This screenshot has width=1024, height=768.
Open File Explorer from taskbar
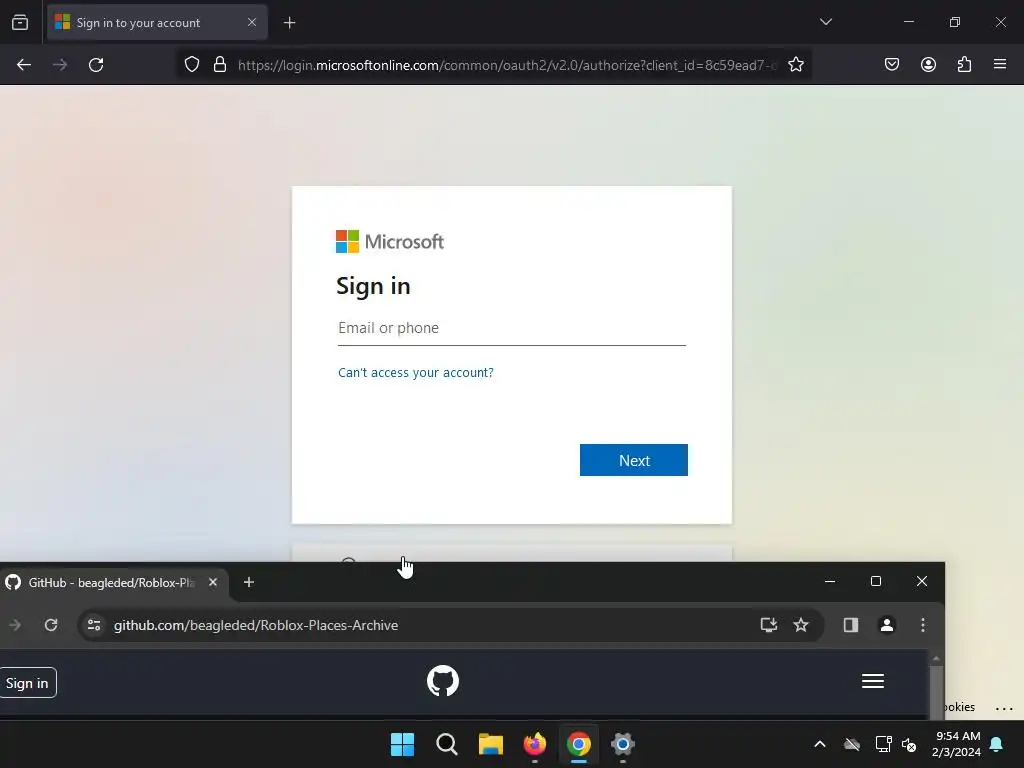(490, 744)
